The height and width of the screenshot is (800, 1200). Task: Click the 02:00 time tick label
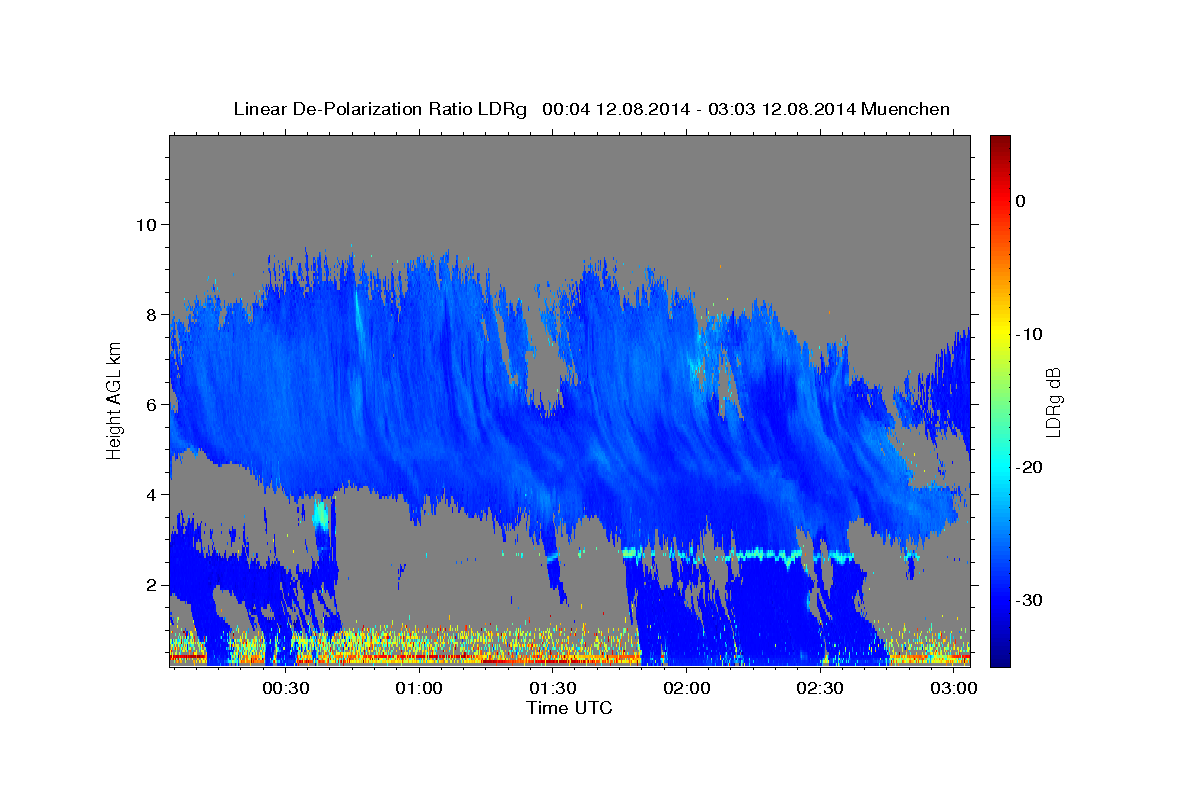[x=687, y=689]
